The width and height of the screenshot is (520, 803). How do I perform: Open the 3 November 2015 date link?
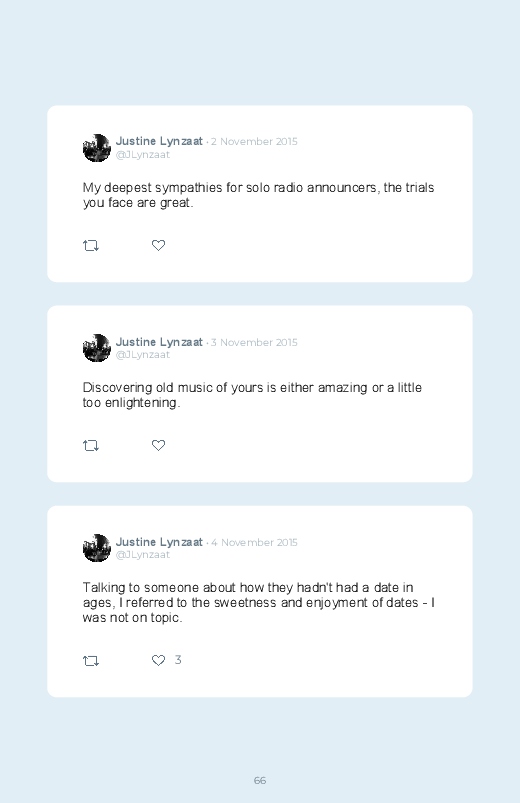point(254,343)
